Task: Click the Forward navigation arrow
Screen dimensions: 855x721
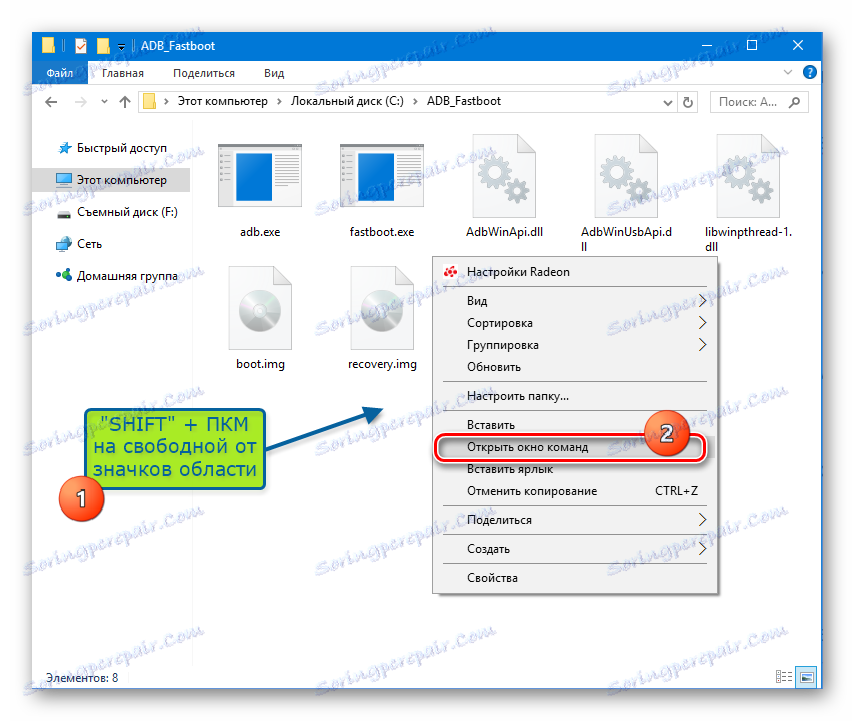Action: coord(80,102)
